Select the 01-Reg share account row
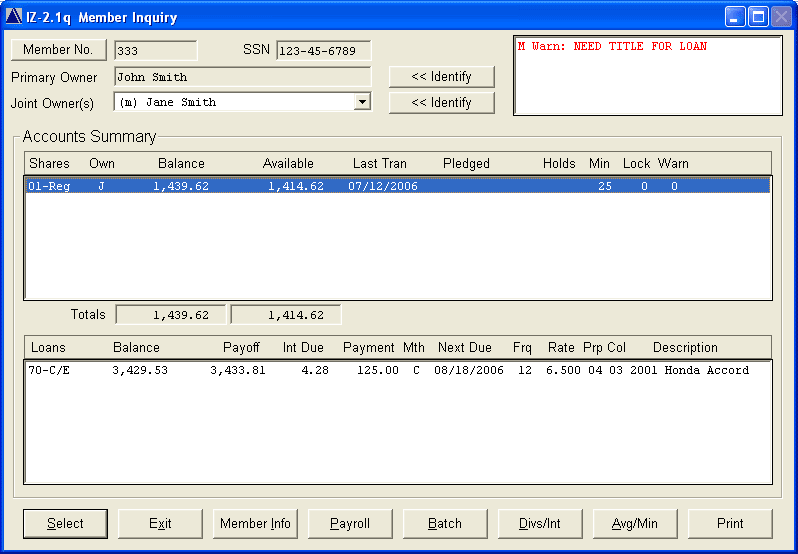This screenshot has width=798, height=554. [x=398, y=186]
